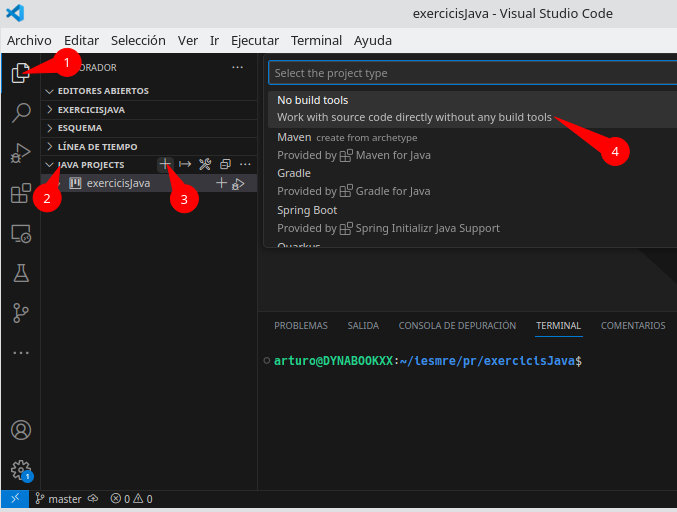Screen dimensions: 677x512
Task: Expand the Esquema outline section
Action: click(x=149, y=128)
